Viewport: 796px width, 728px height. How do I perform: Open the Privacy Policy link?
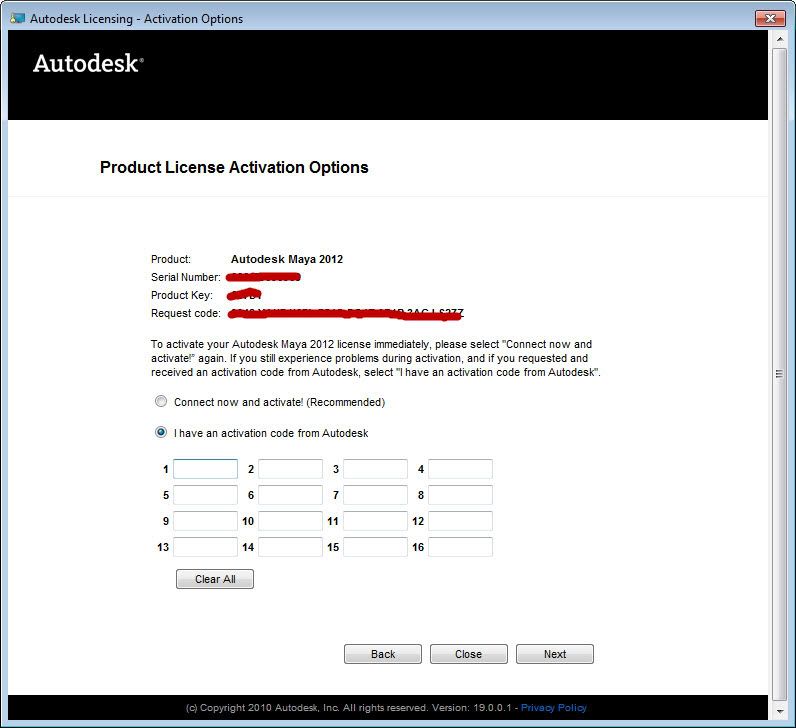point(553,707)
